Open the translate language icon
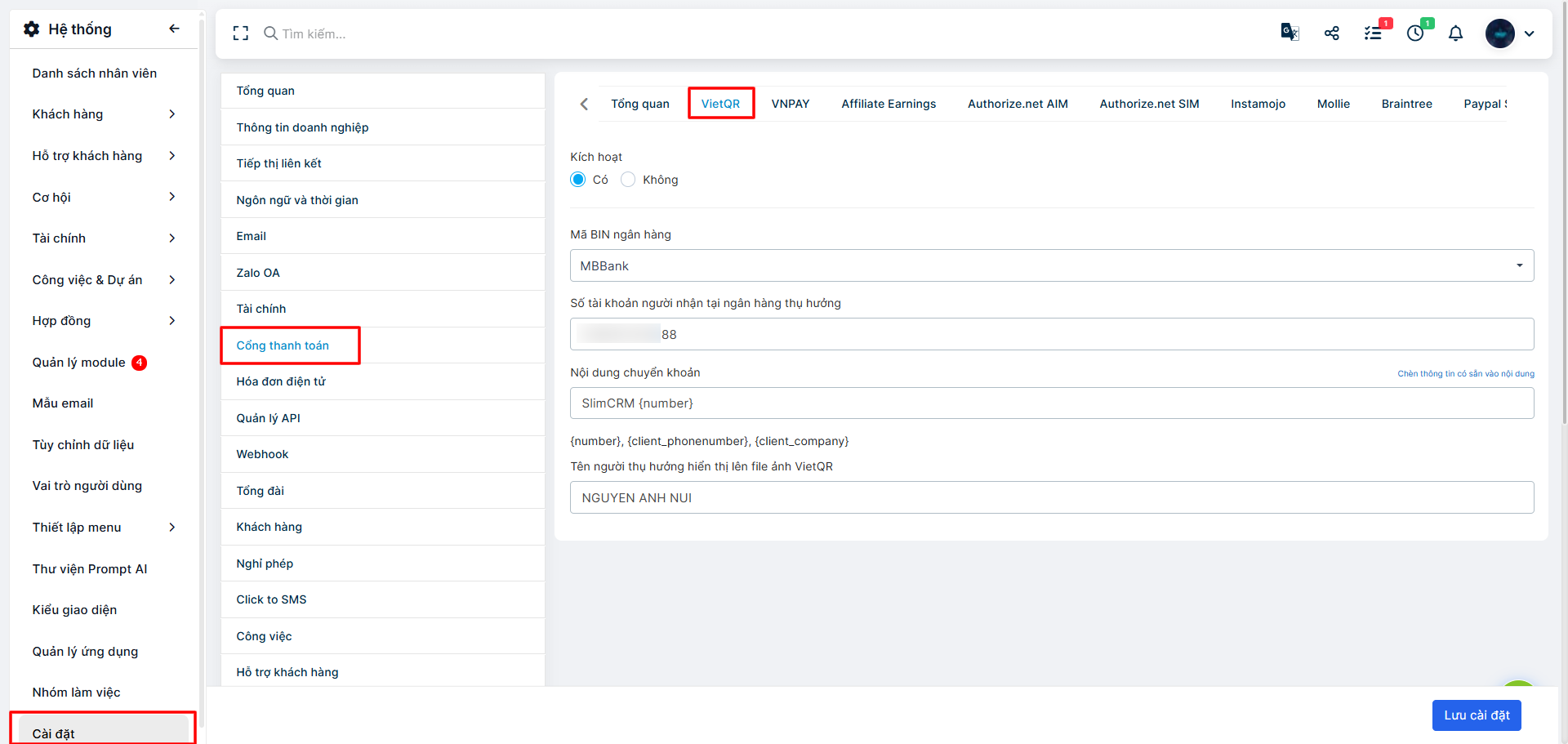Screen dimensions: 1568x744 [1290, 33]
